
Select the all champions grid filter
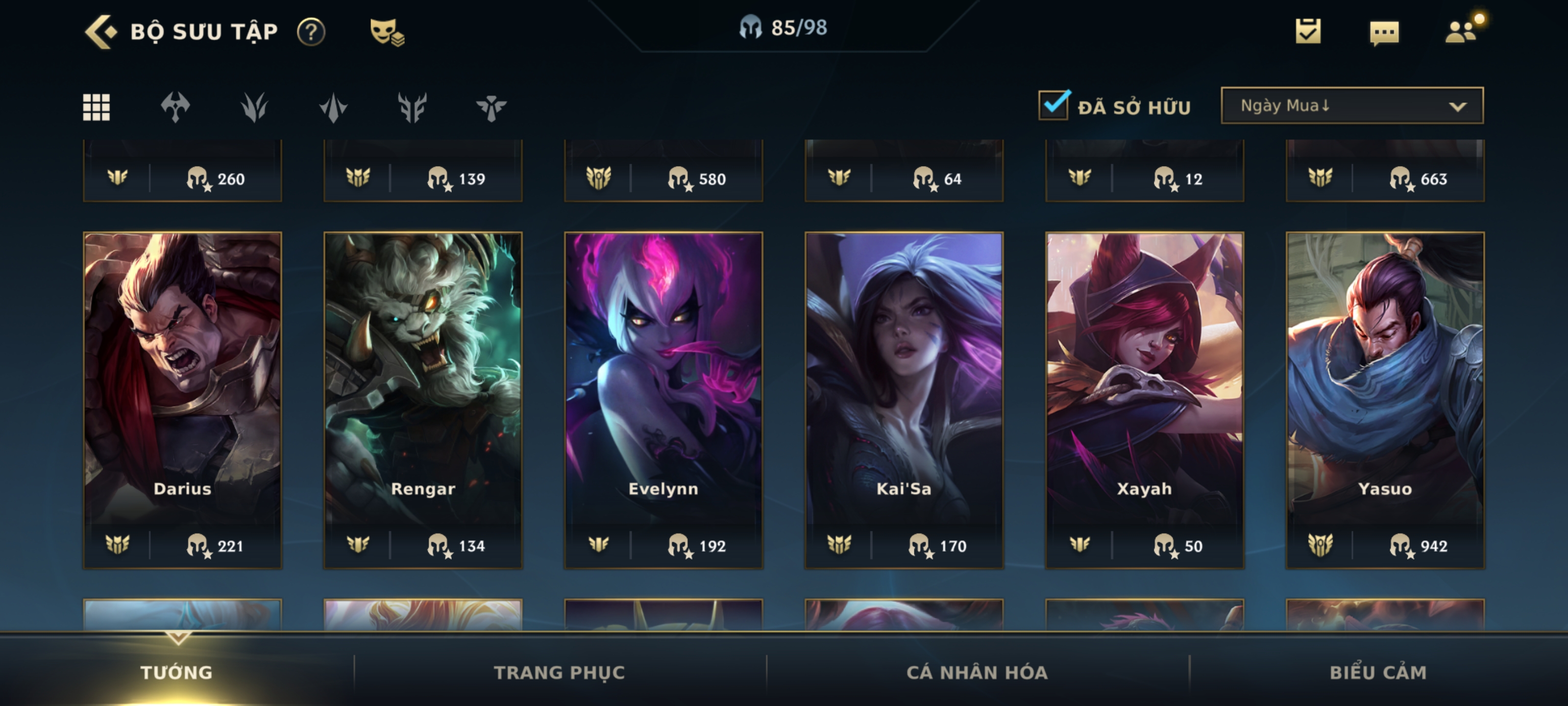96,107
